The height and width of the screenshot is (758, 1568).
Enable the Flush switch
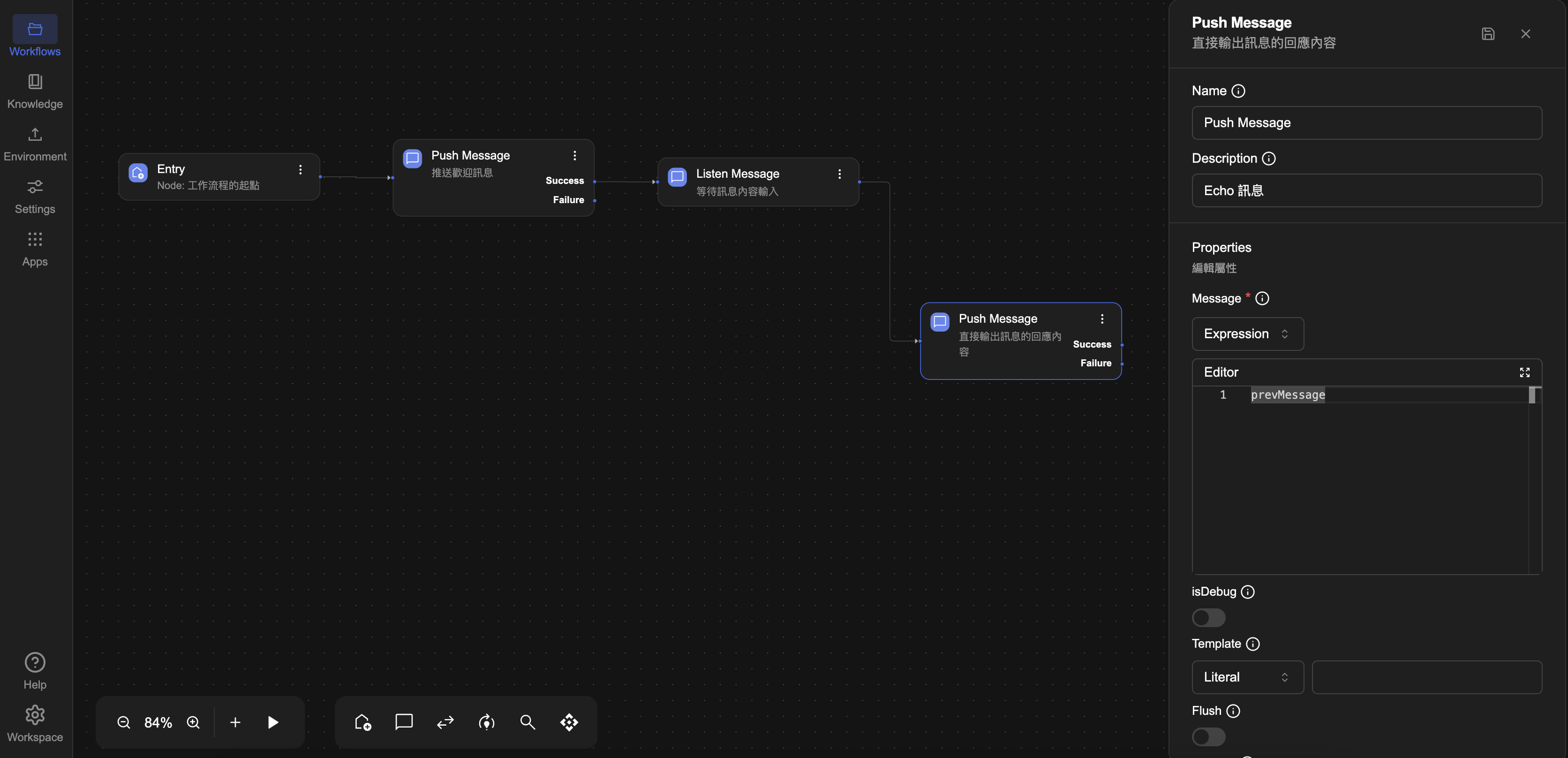pos(1208,737)
